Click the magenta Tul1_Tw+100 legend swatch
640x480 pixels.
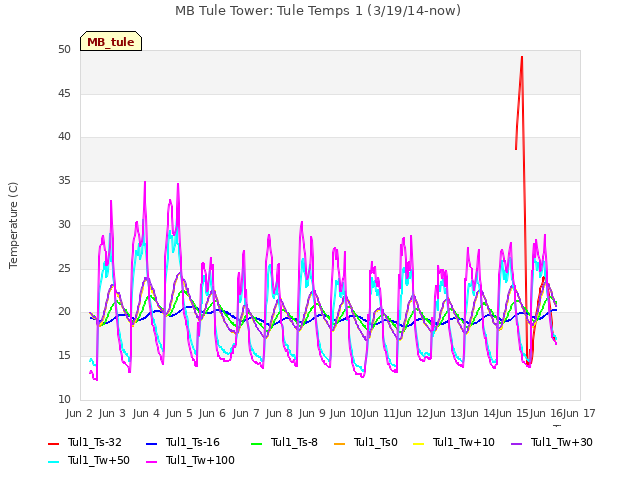(x=151, y=461)
